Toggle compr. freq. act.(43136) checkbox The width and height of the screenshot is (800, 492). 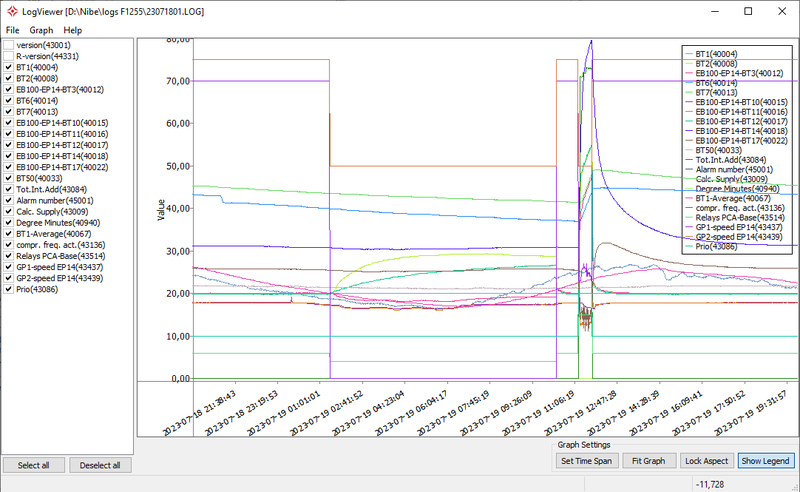pos(8,245)
